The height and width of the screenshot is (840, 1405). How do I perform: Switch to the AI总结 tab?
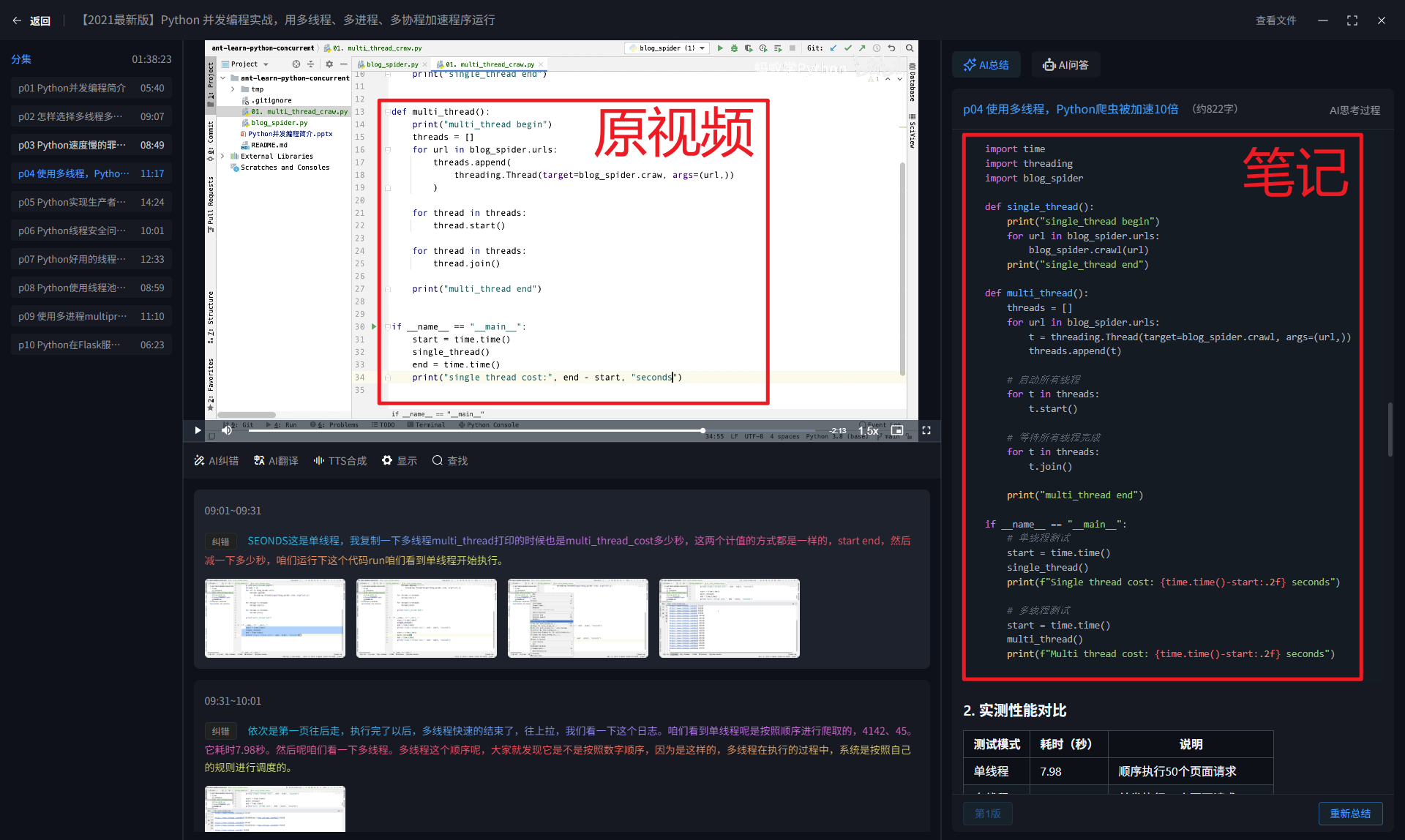(986, 64)
